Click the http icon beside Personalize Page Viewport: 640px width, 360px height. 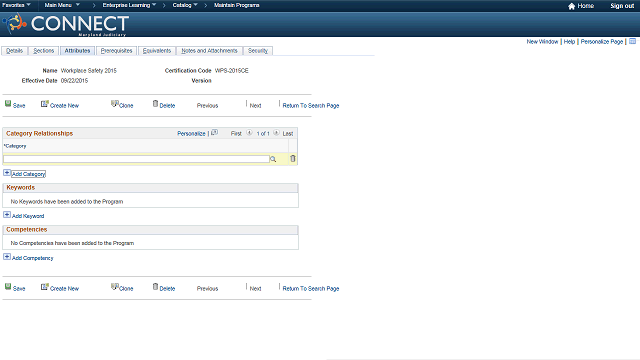[632, 41]
